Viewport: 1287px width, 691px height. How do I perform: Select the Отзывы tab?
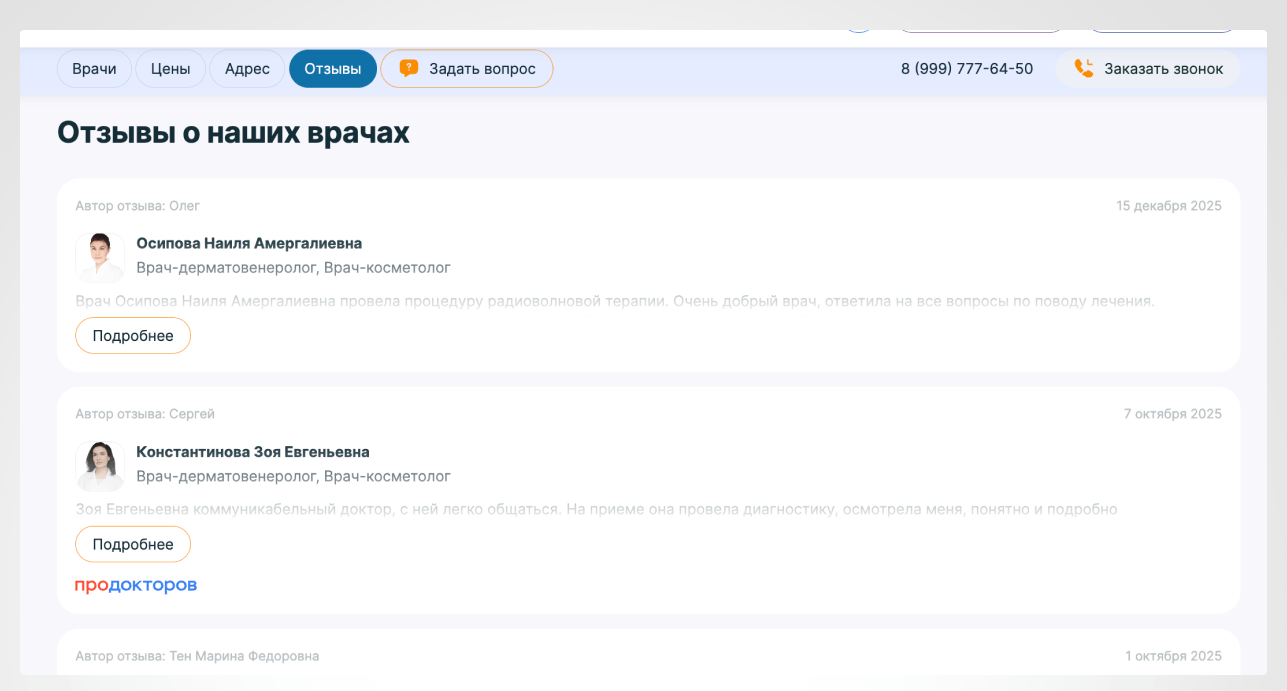click(333, 69)
